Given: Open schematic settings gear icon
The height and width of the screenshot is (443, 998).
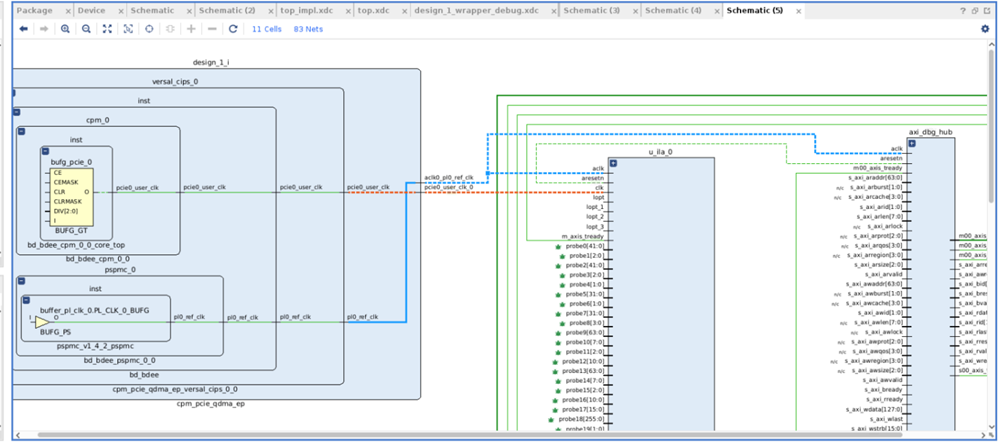Looking at the screenshot, I should (x=985, y=29).
